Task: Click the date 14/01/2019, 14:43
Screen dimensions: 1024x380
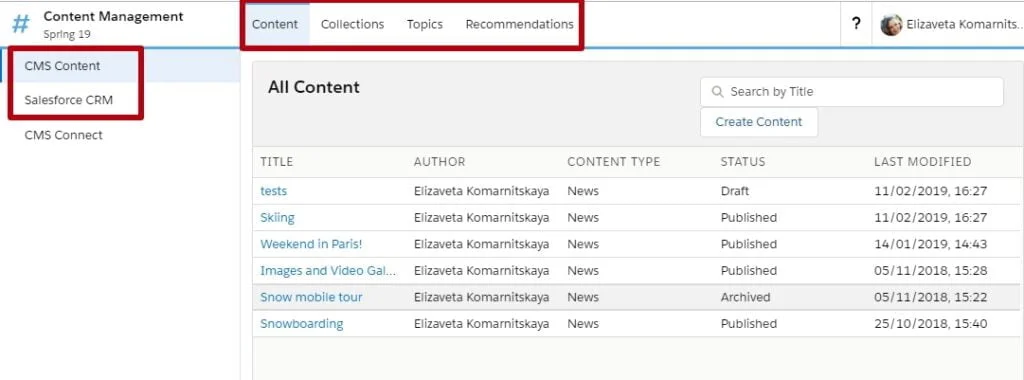Action: [x=931, y=244]
